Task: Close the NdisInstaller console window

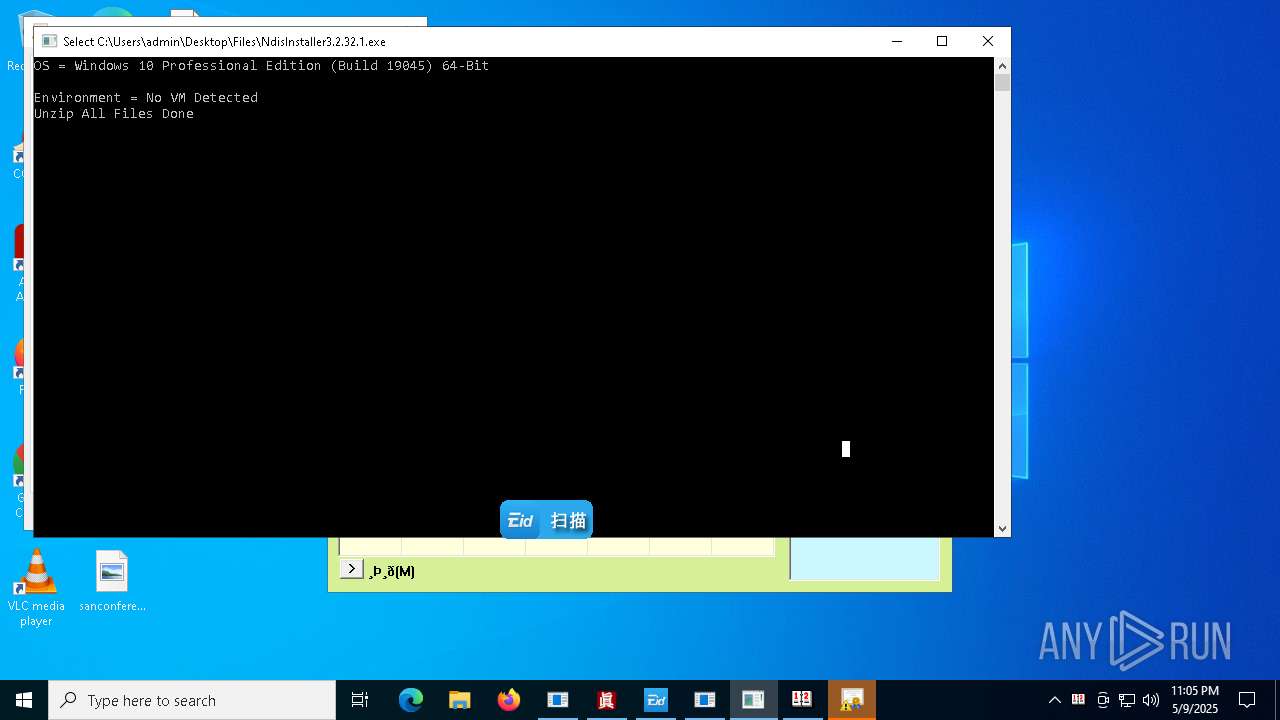Action: coord(988,41)
